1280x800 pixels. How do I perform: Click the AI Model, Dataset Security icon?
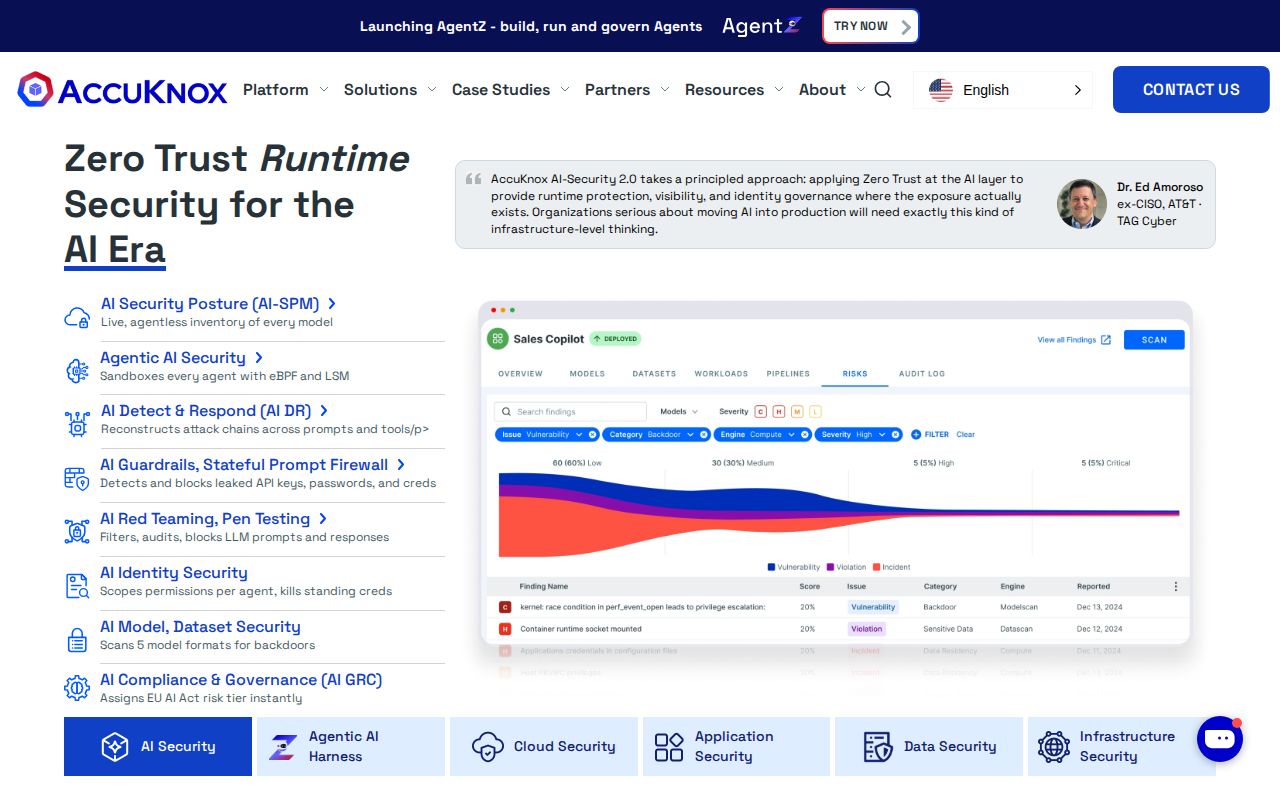click(77, 639)
